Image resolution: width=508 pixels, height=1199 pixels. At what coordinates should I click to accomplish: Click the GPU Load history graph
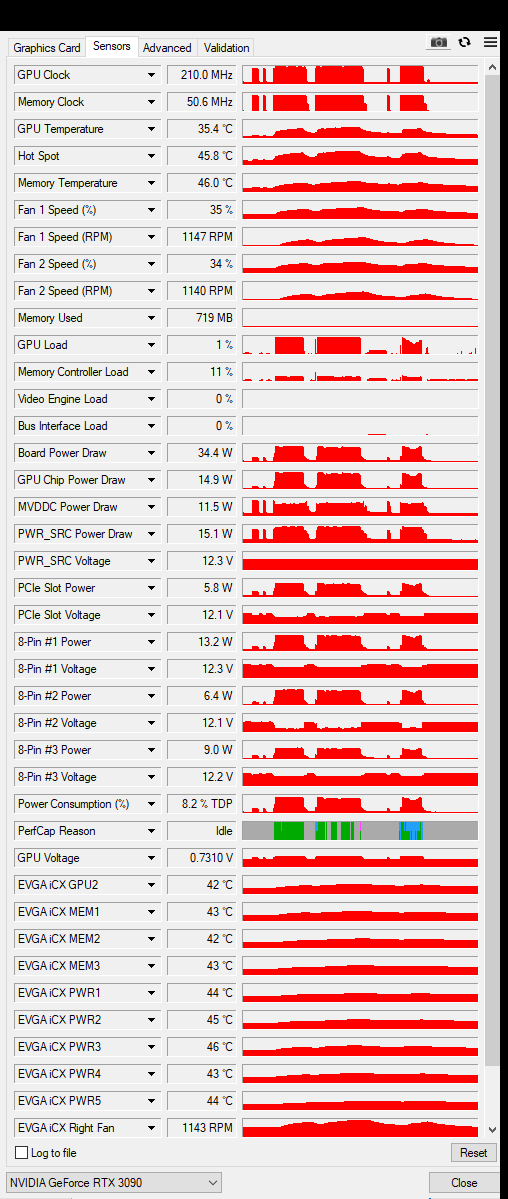(360, 345)
